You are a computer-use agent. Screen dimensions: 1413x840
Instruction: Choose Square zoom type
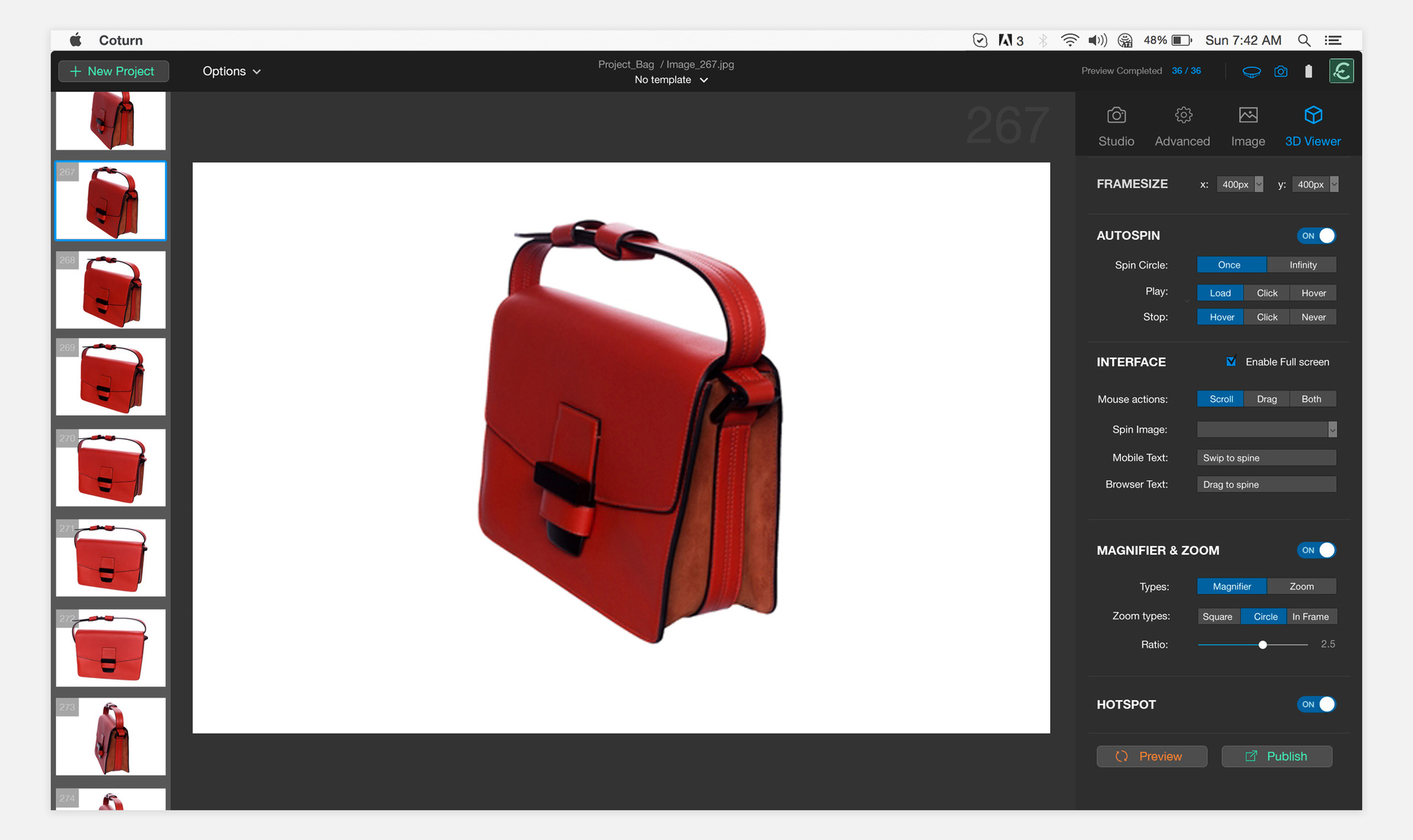[1217, 616]
